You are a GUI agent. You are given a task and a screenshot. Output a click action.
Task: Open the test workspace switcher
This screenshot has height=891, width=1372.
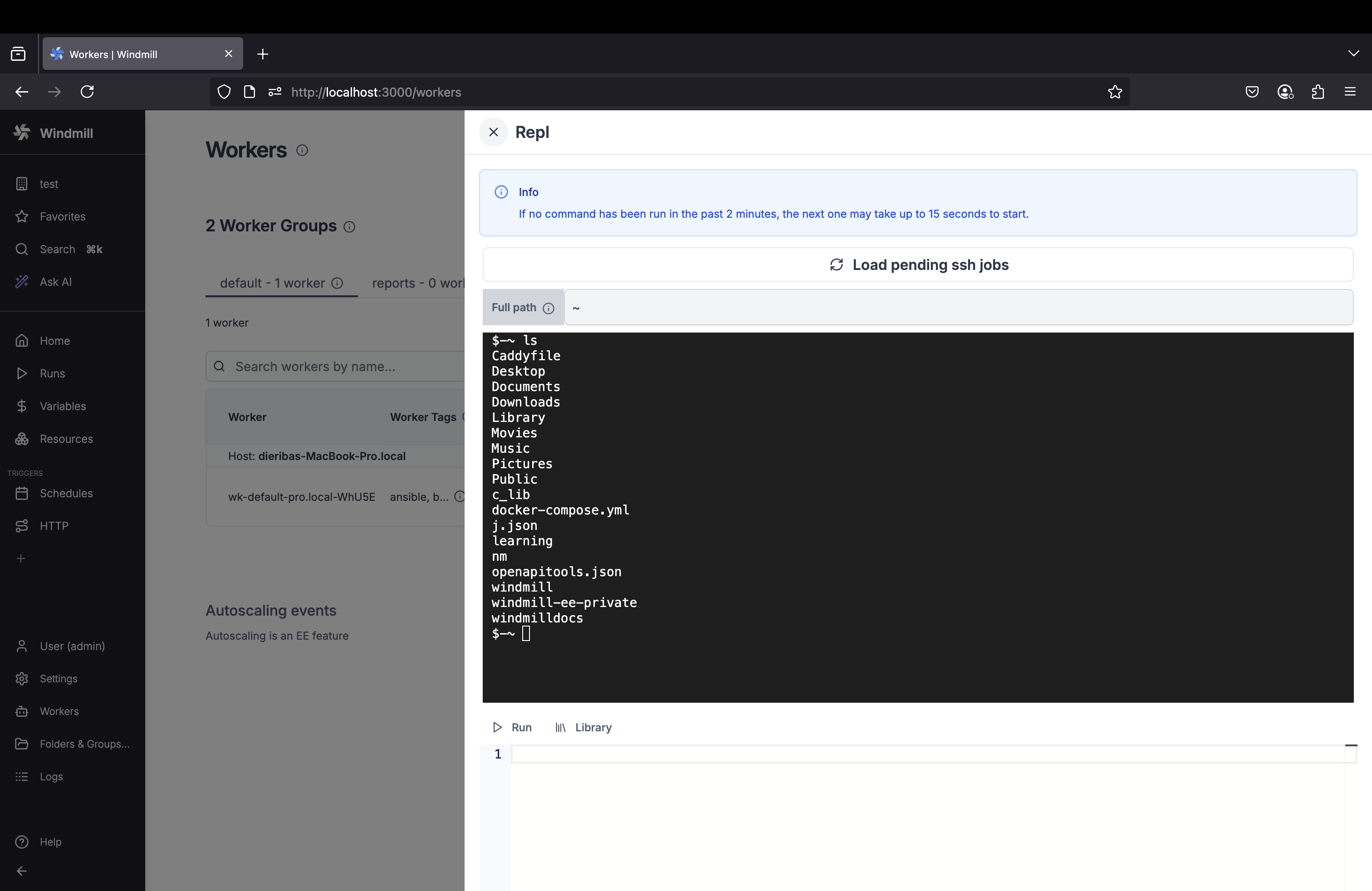(x=49, y=184)
